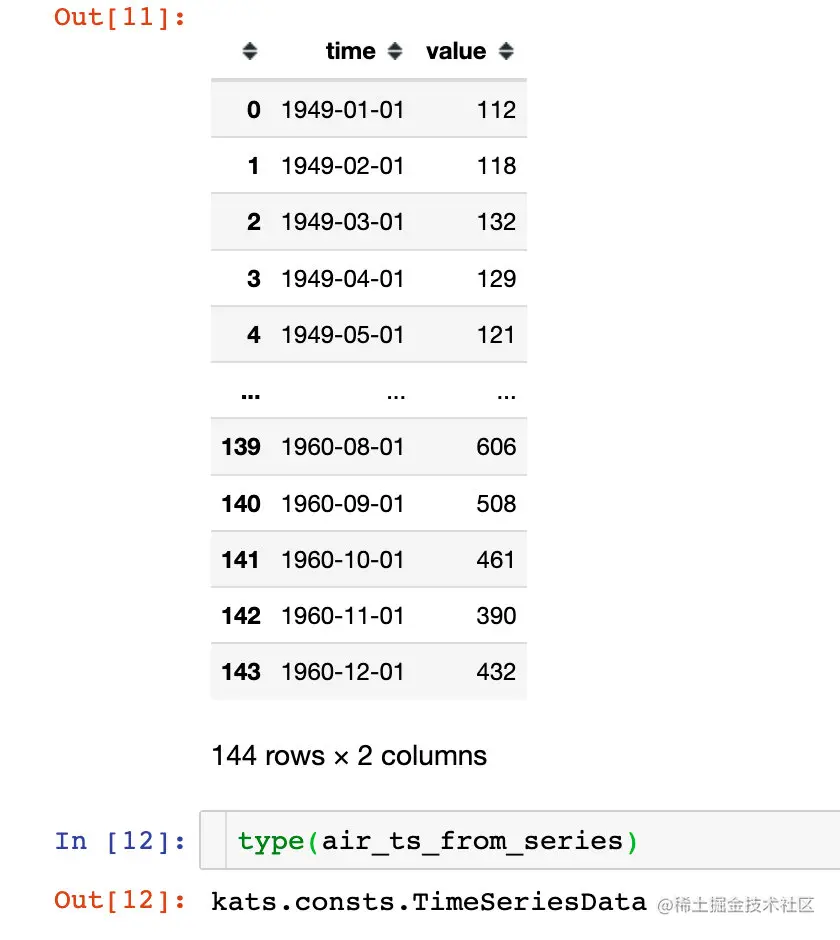Viewport: 840px width, 940px height.
Task: Sort by time column arrows
Action: pos(395,51)
